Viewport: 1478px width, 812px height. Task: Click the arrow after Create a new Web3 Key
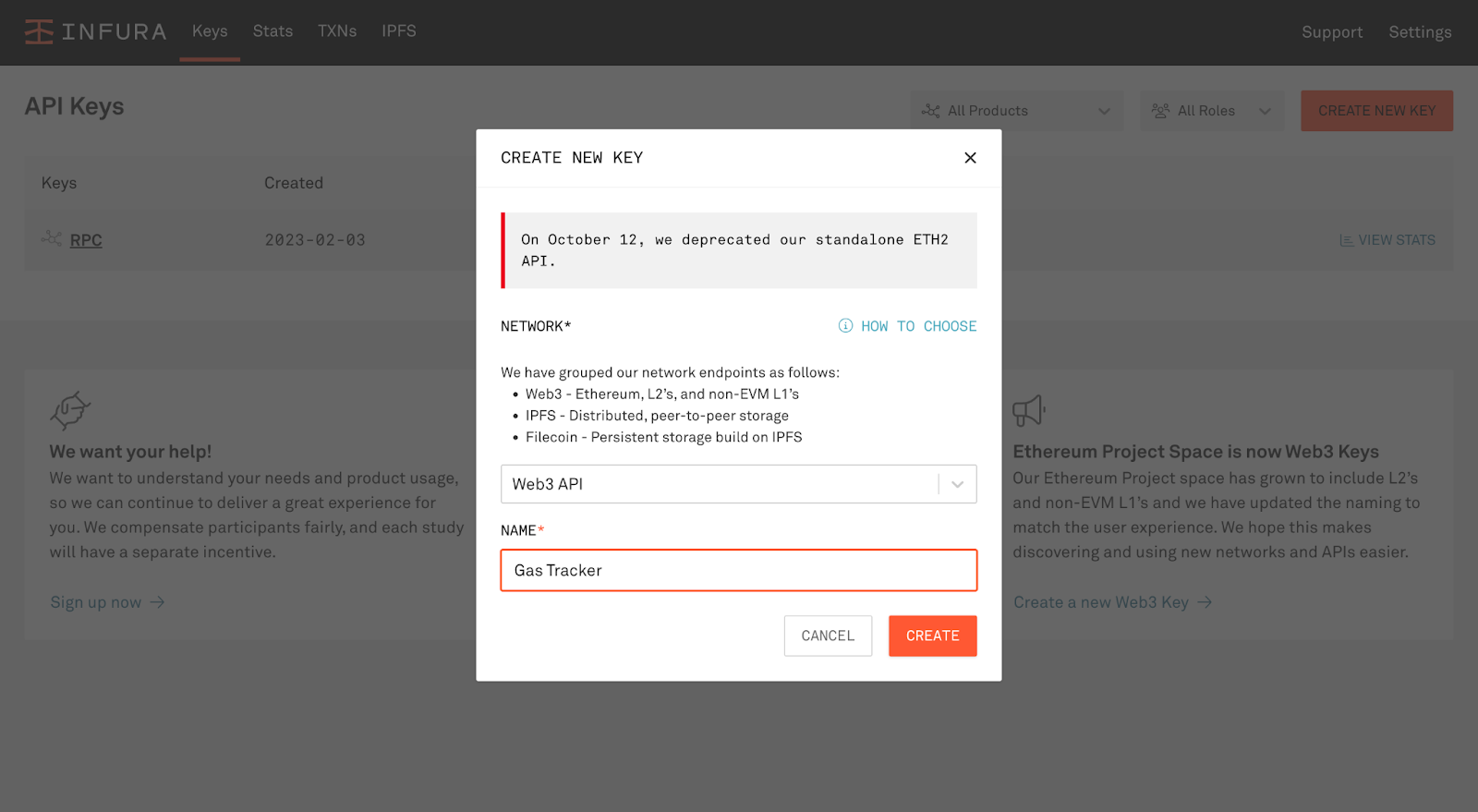click(x=1205, y=602)
